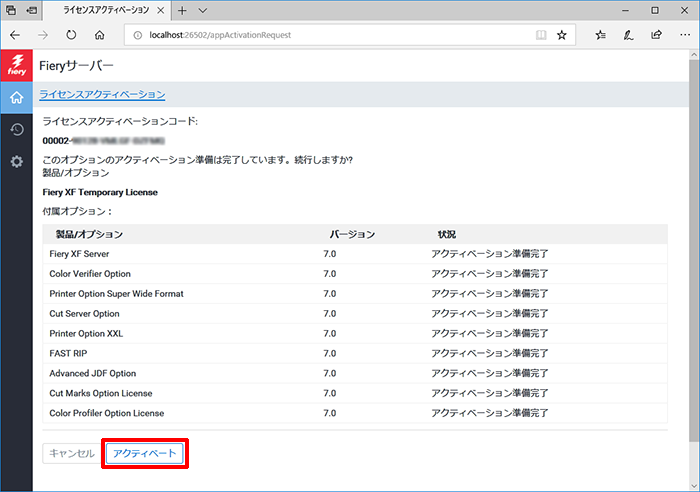Viewport: 700px width, 492px height.
Task: Click status text for Color Profiler Option License
Action: tap(490, 413)
